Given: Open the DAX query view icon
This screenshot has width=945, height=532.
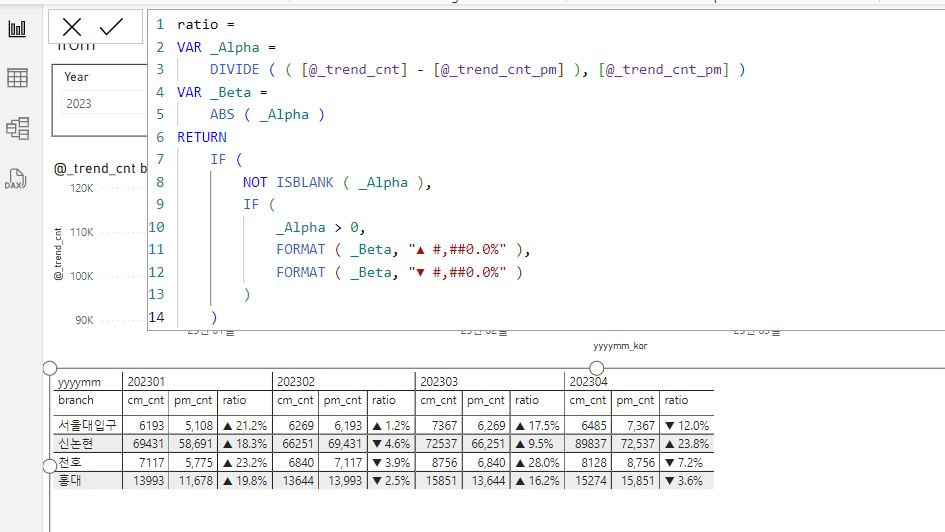Looking at the screenshot, I should pos(16,179).
